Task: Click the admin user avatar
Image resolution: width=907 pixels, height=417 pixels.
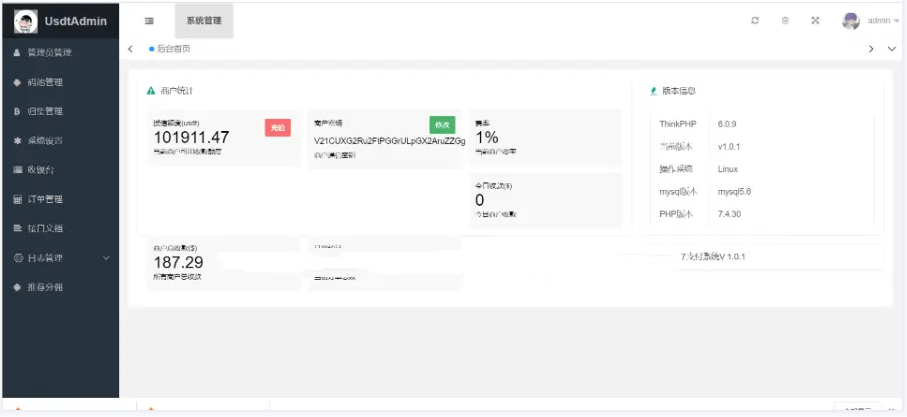Action: [851, 21]
